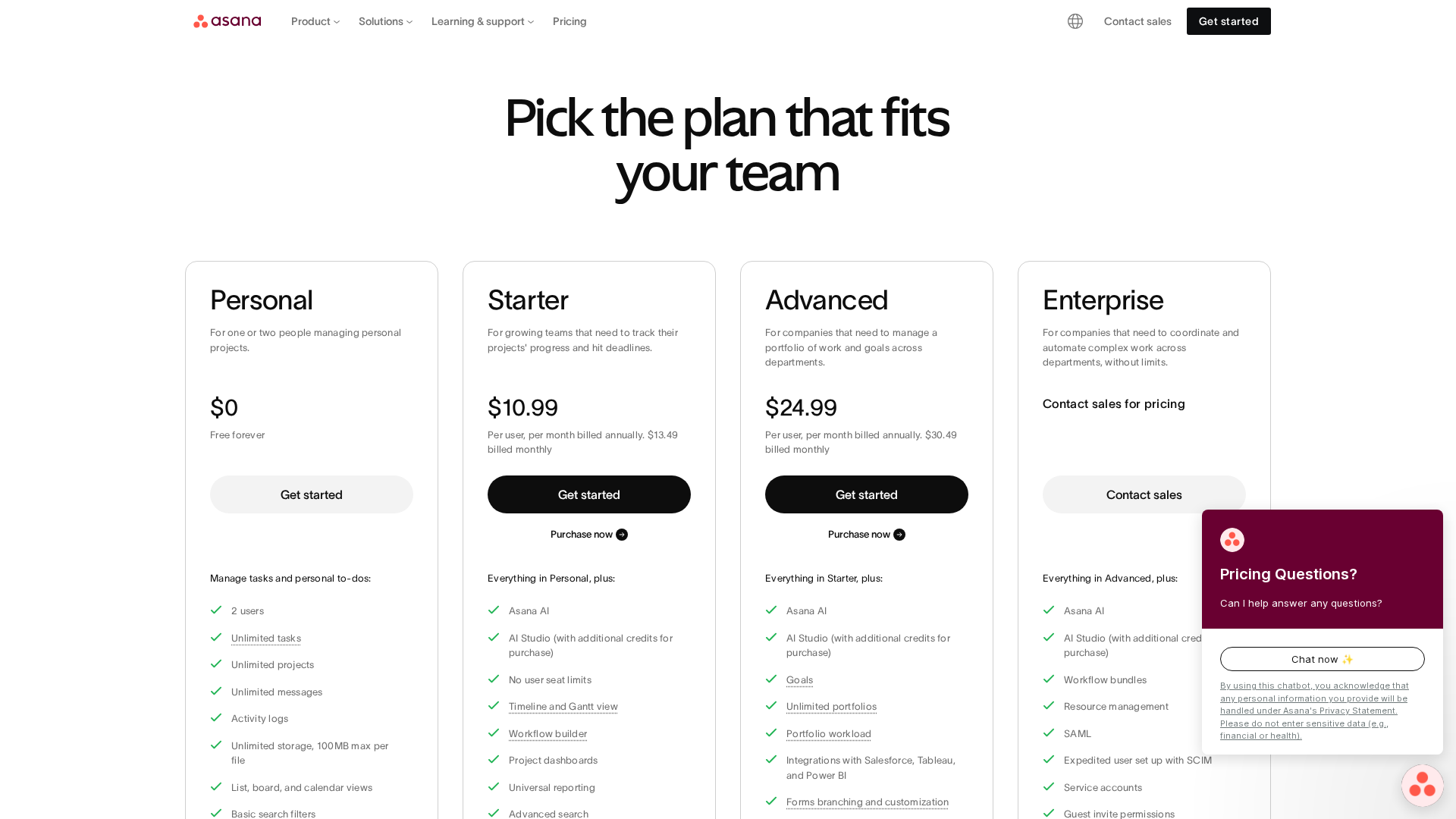Click the Asana logo in header

227,21
